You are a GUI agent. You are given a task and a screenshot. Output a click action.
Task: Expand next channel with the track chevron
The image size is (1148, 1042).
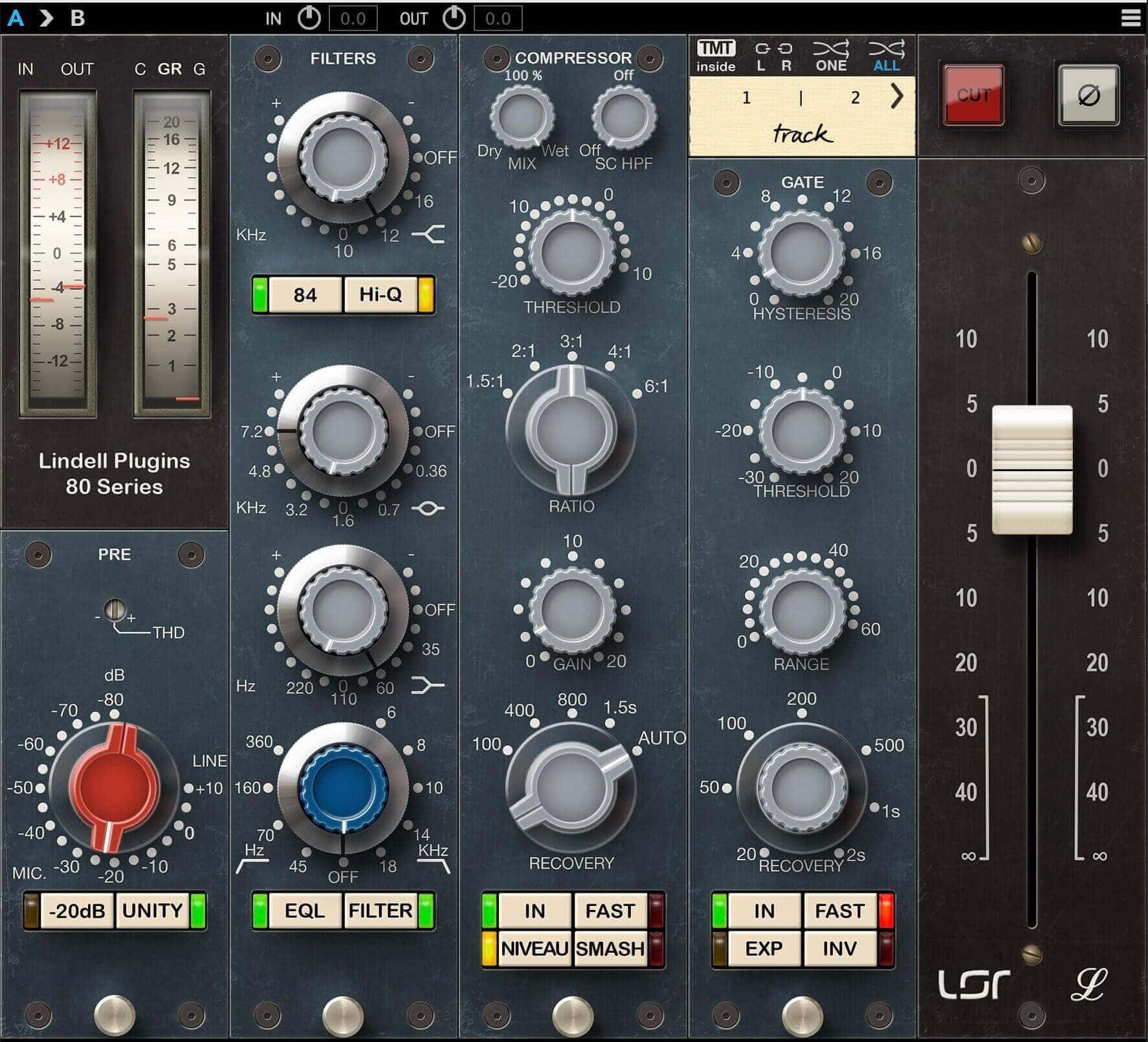(897, 97)
